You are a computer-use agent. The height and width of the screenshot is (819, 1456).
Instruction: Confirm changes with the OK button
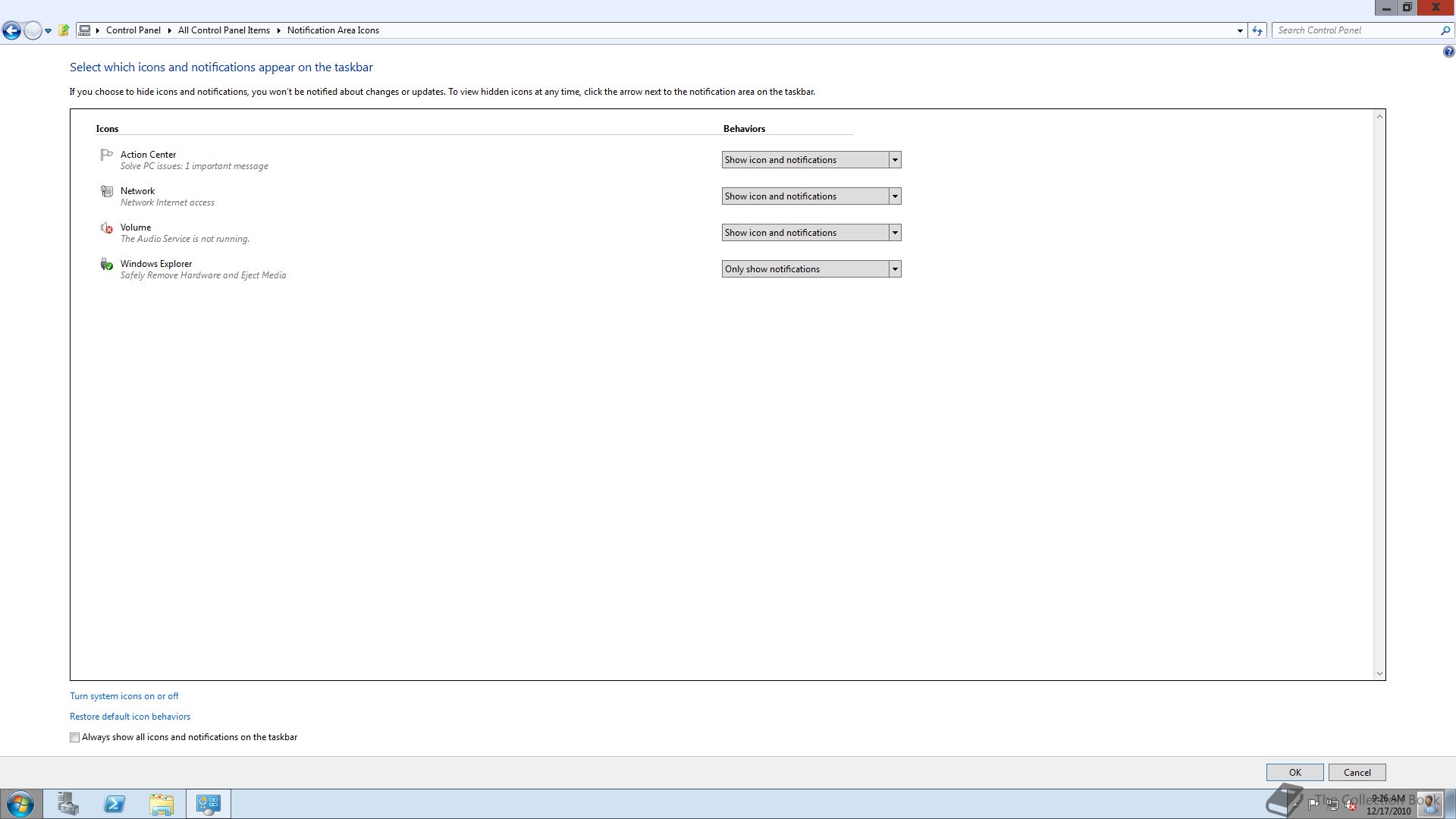(x=1295, y=773)
